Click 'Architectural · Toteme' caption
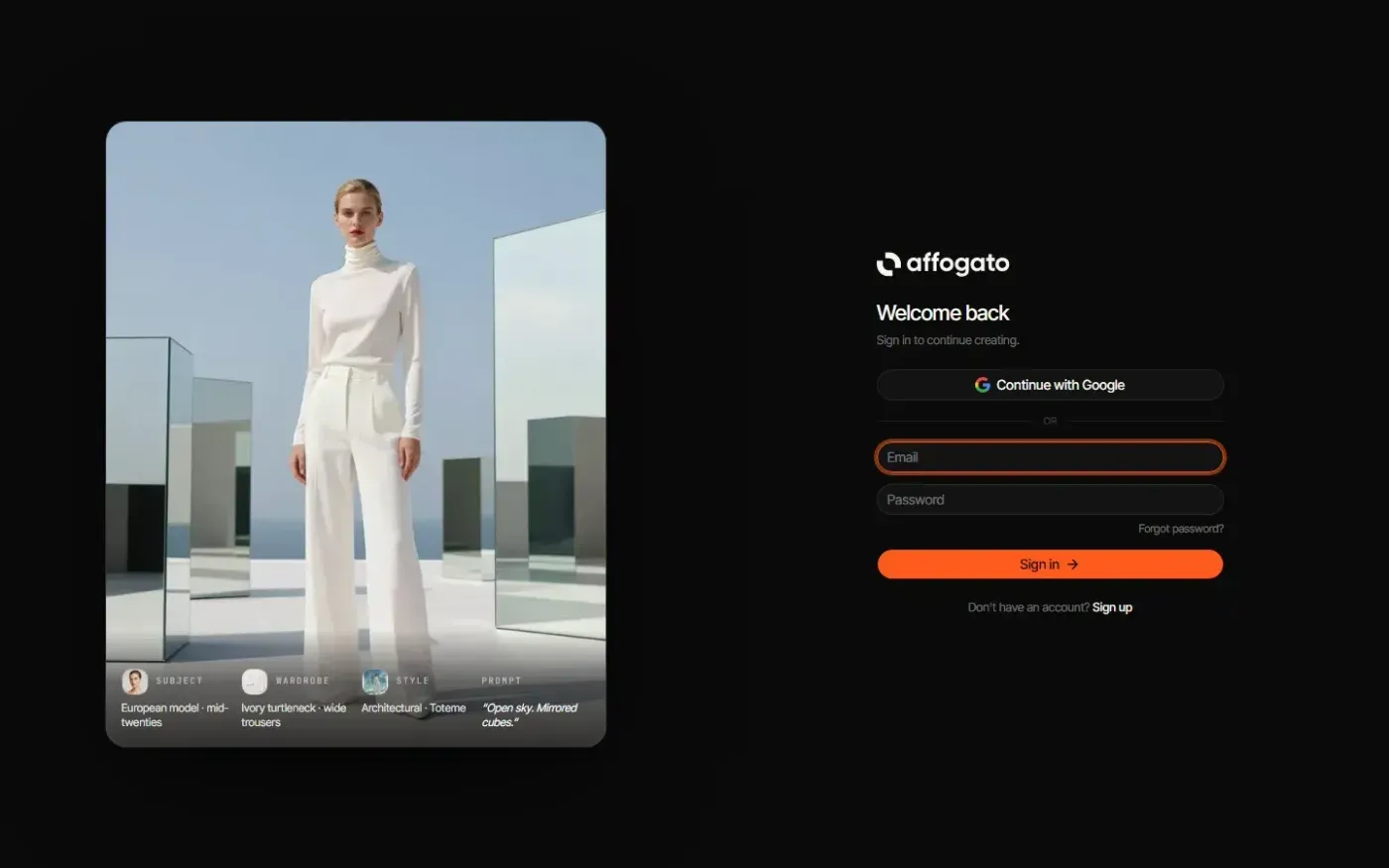This screenshot has height=868, width=1389. coord(414,708)
